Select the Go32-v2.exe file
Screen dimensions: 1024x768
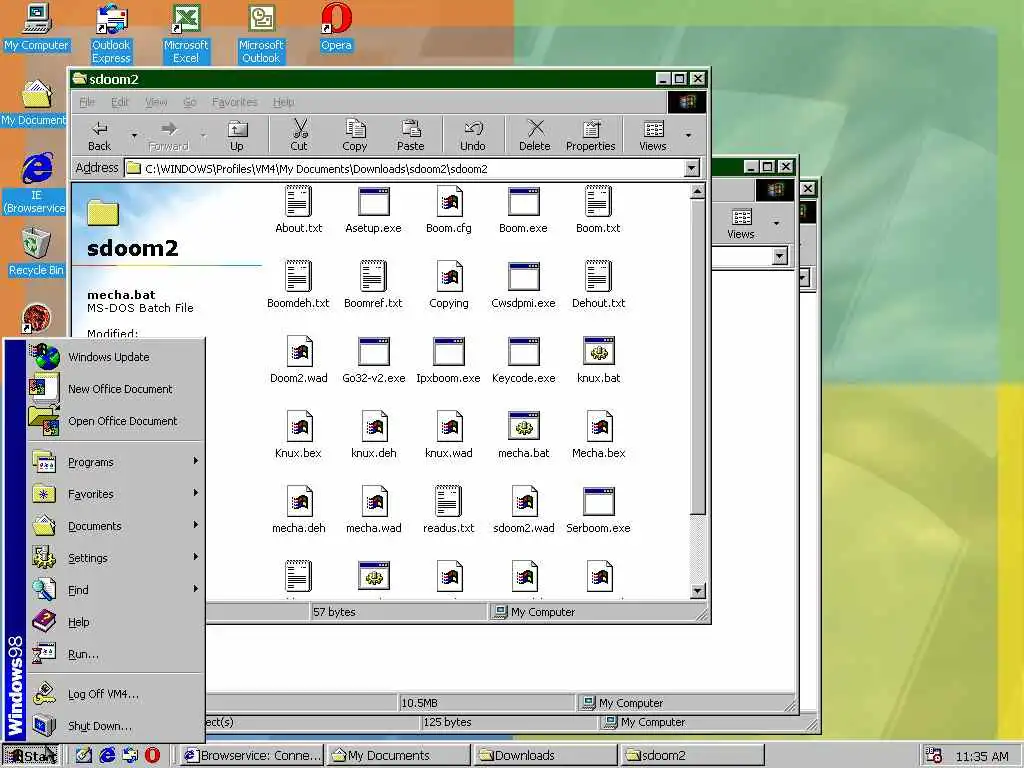tap(374, 359)
